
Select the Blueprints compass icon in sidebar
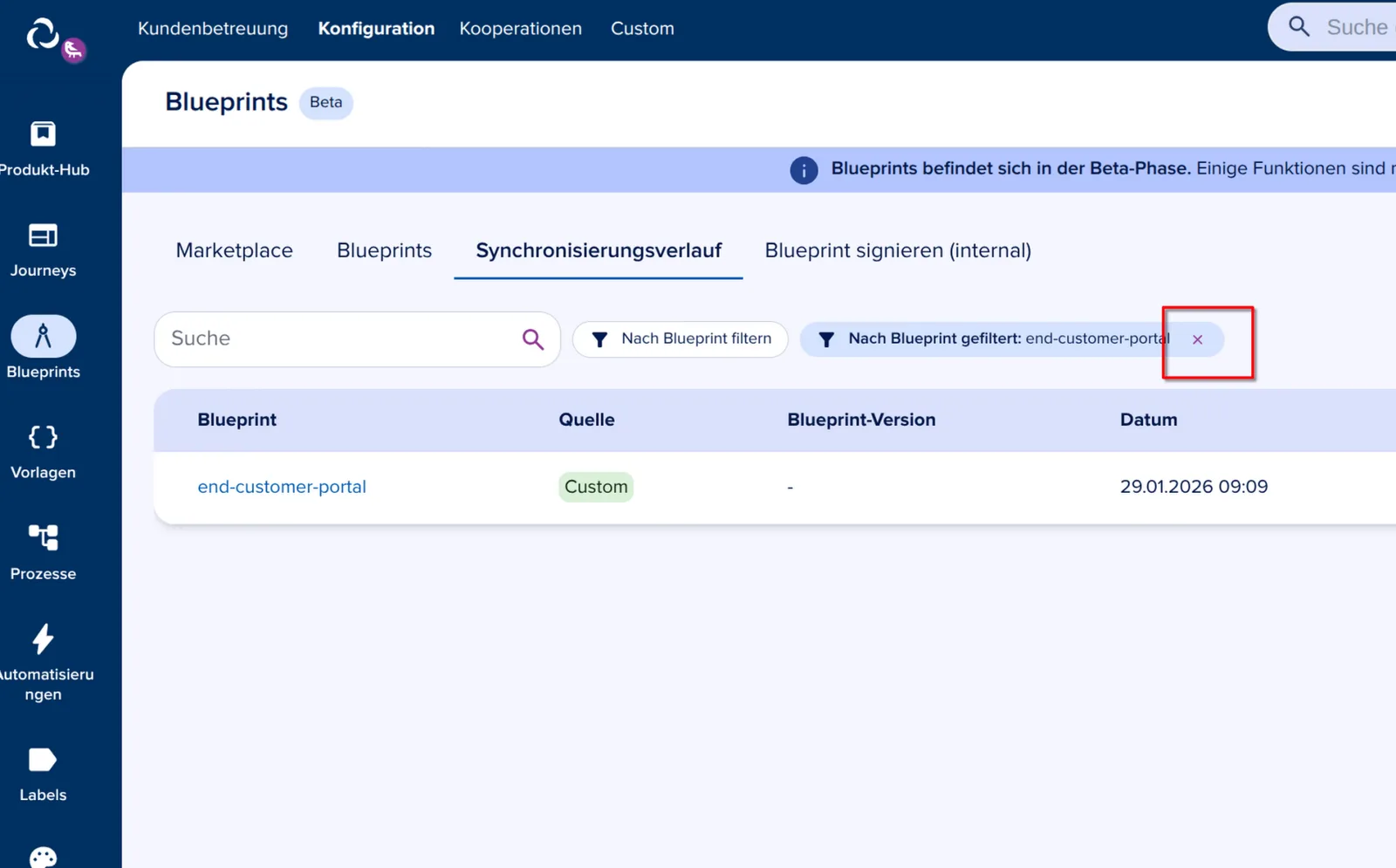tap(43, 336)
